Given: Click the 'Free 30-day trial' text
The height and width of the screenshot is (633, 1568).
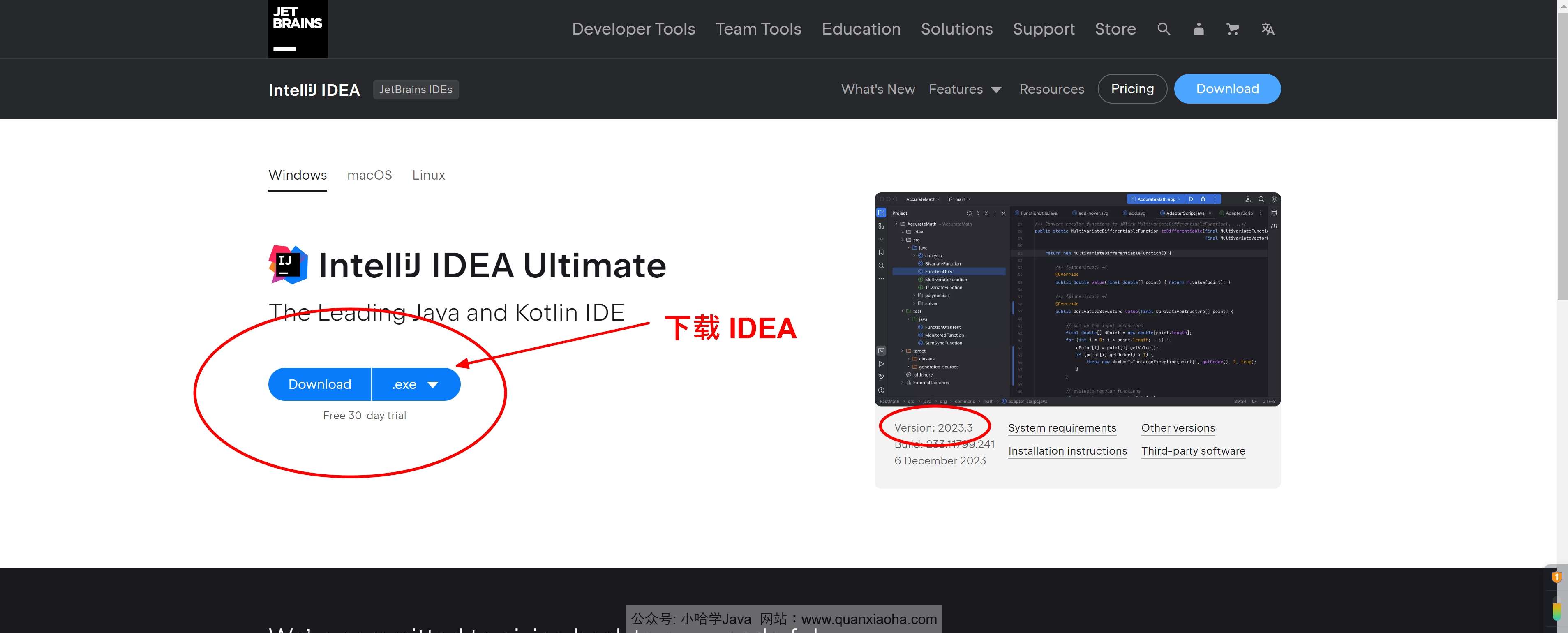Looking at the screenshot, I should point(364,415).
